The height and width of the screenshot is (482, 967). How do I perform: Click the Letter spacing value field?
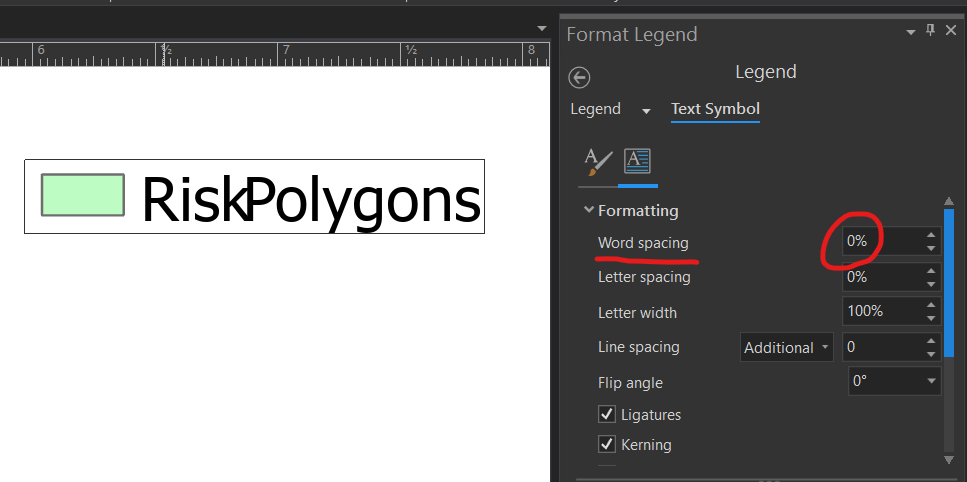click(882, 277)
